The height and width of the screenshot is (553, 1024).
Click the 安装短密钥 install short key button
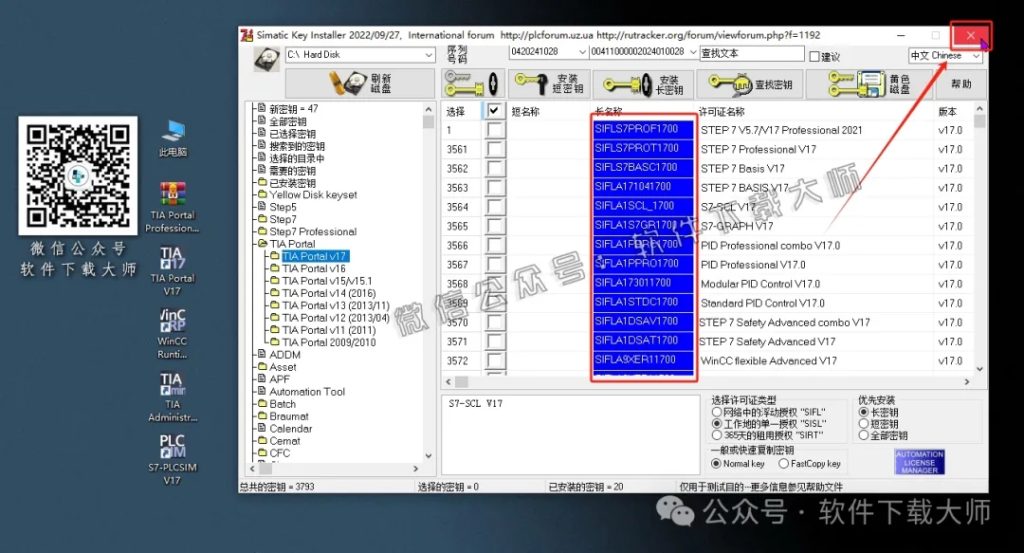[549, 84]
